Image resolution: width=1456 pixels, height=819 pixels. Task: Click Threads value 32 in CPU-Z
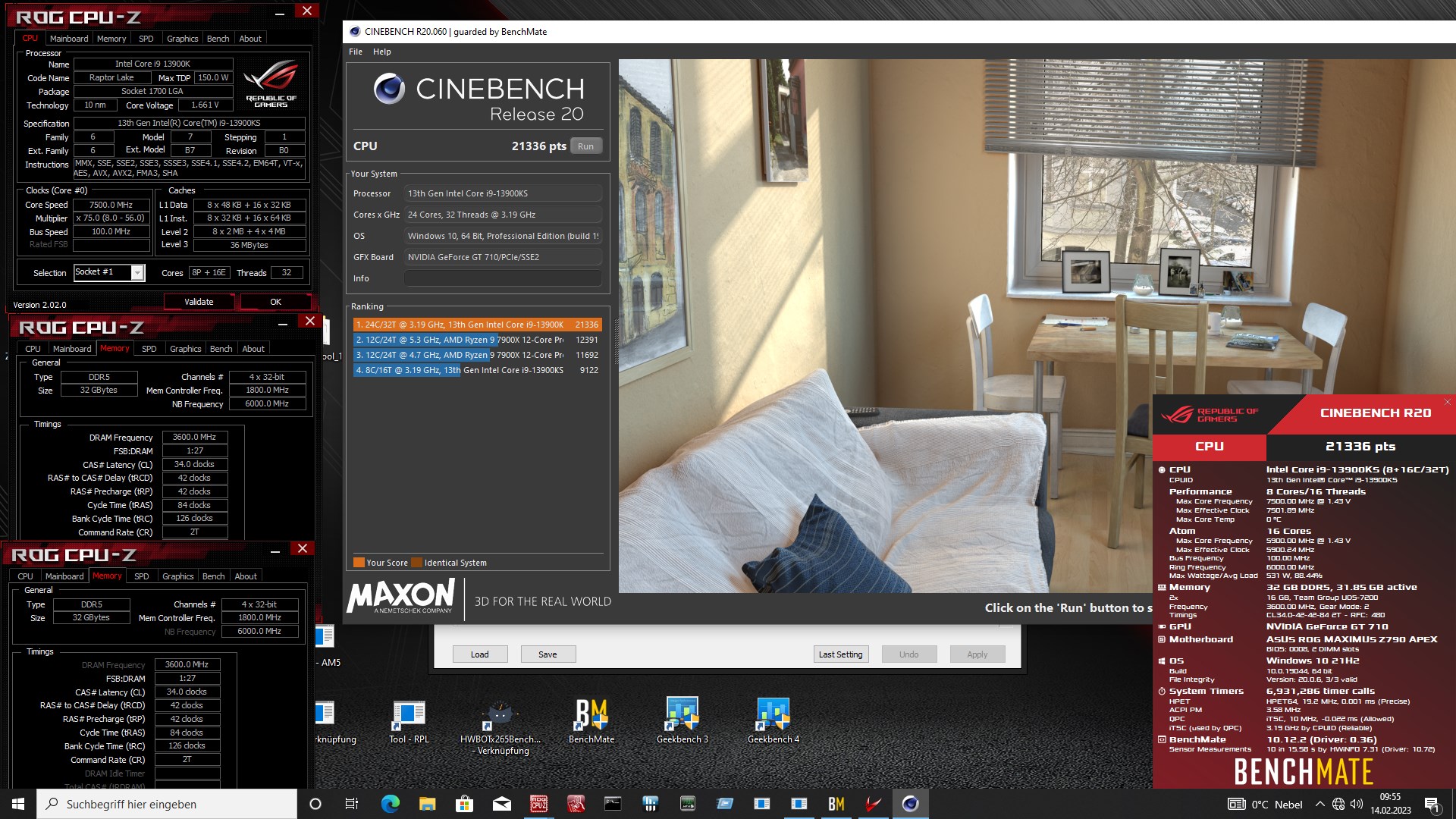[x=287, y=273]
